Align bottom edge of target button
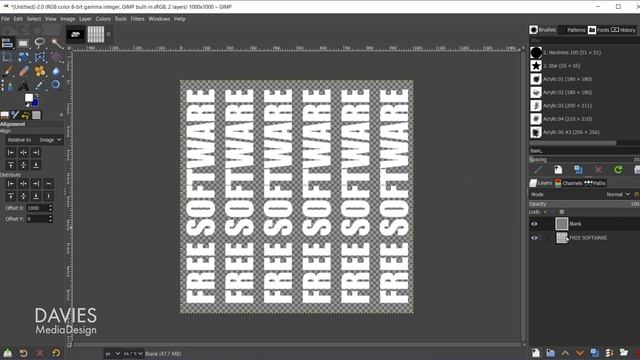640x360 pixels. point(36,165)
